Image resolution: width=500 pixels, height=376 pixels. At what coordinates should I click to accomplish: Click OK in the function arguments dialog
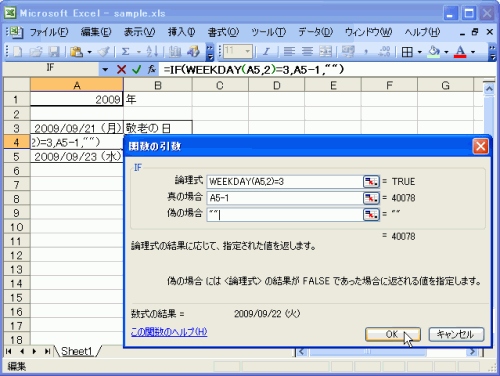[393, 334]
